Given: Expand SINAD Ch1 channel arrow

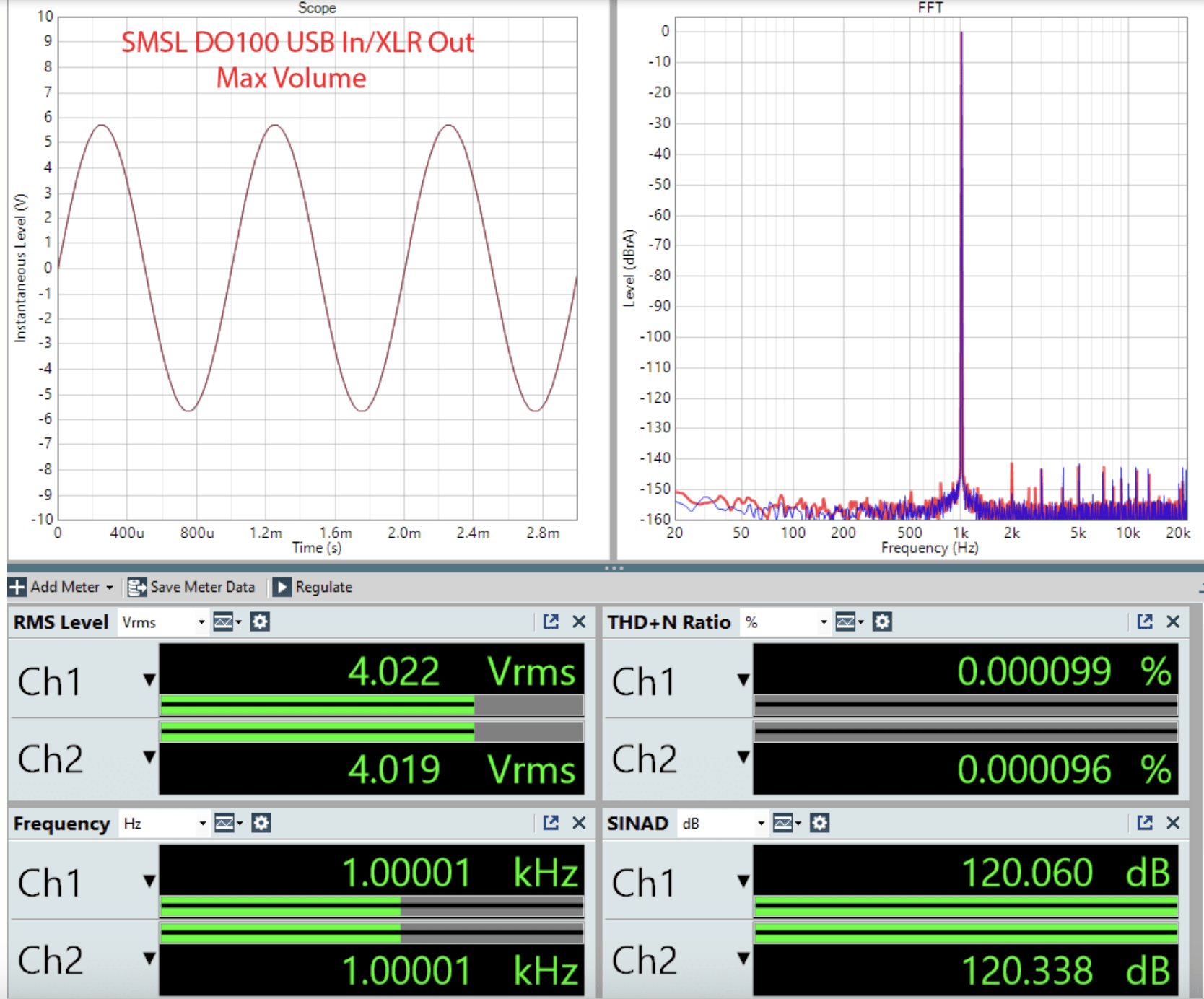Looking at the screenshot, I should coord(743,881).
